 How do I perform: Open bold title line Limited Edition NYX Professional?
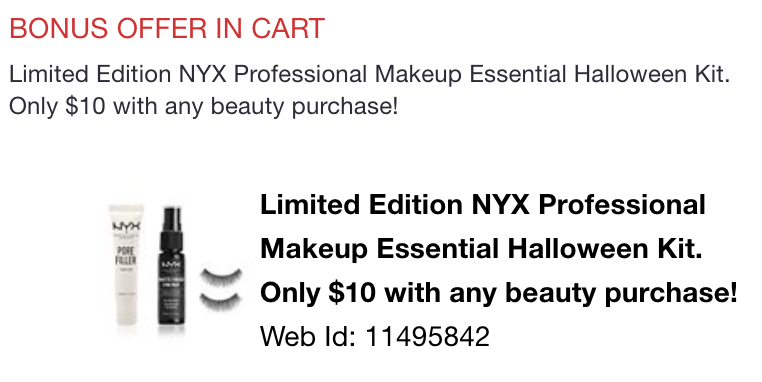coord(483,204)
